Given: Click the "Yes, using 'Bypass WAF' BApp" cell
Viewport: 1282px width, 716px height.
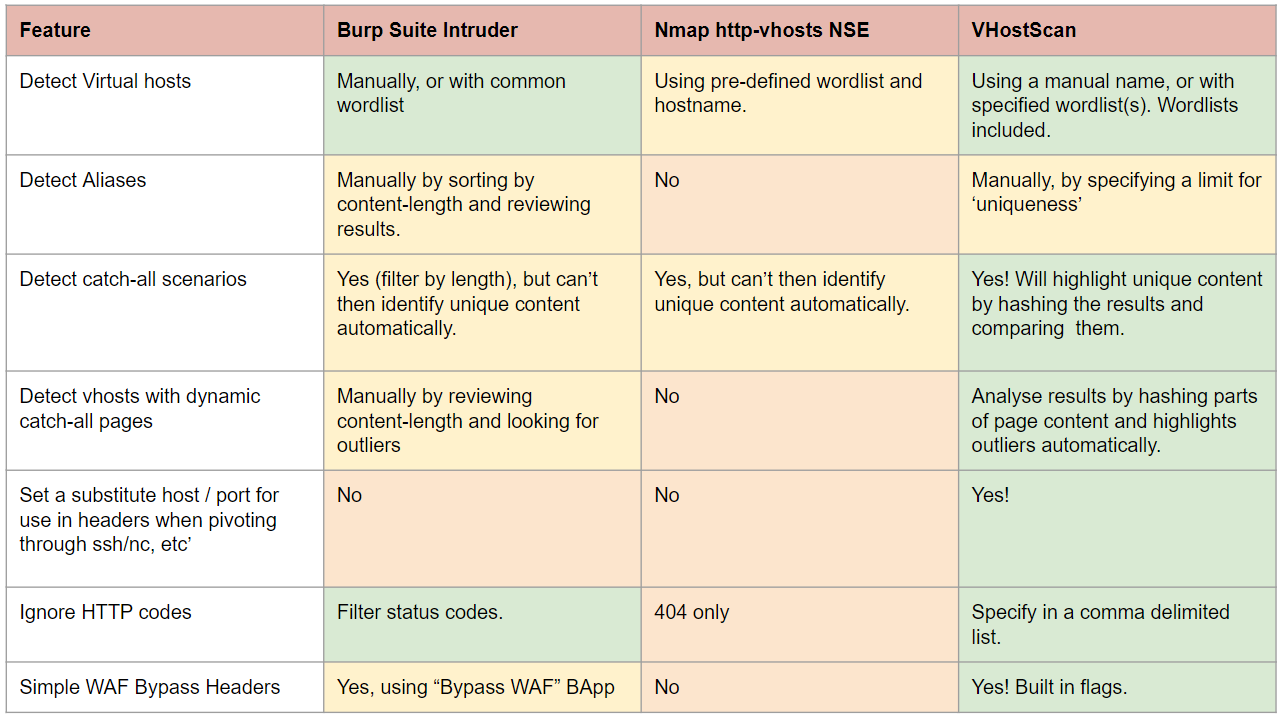Looking at the screenshot, I should tap(476, 687).
